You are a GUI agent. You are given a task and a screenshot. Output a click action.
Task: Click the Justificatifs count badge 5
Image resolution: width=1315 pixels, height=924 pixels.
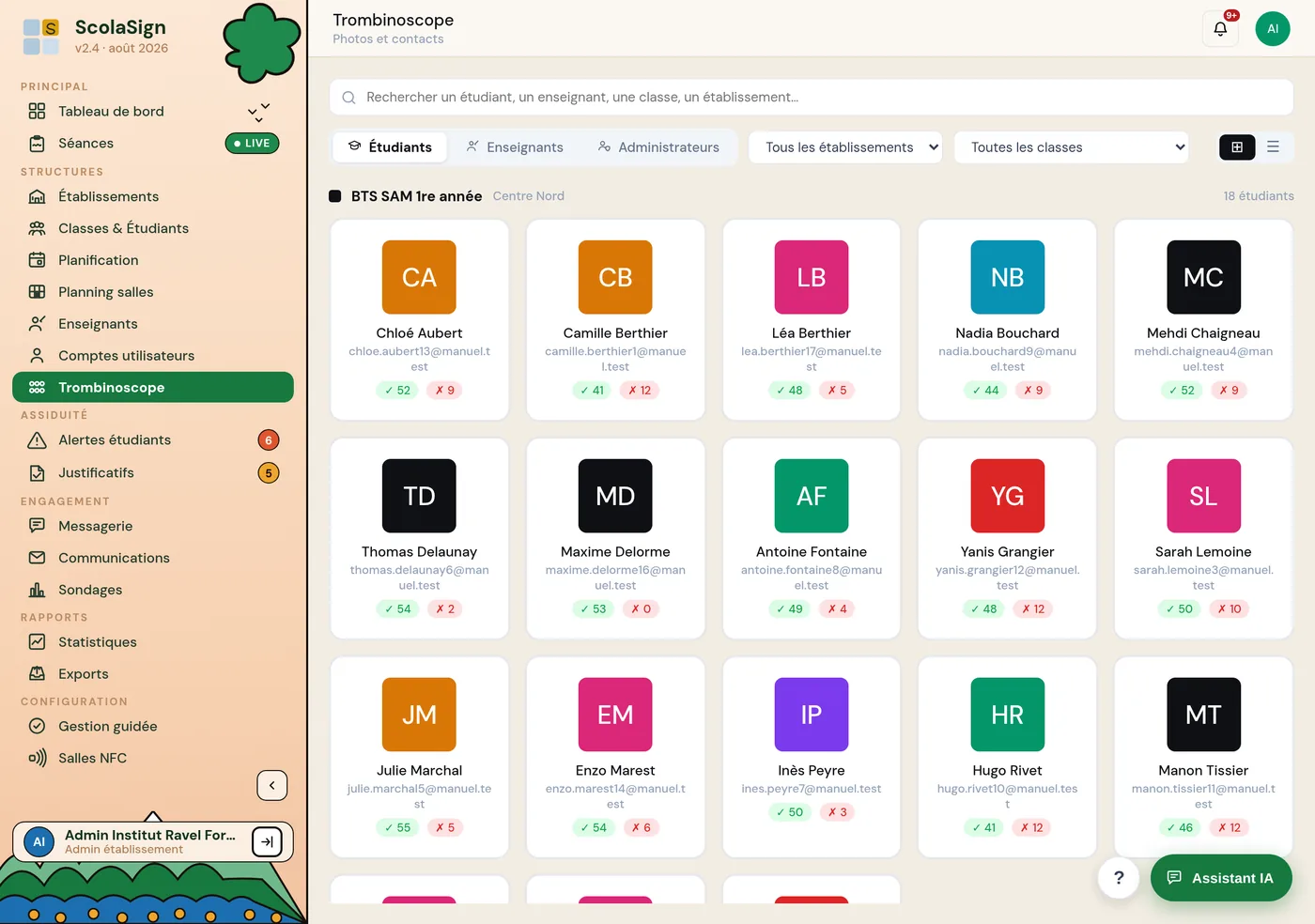click(x=269, y=473)
